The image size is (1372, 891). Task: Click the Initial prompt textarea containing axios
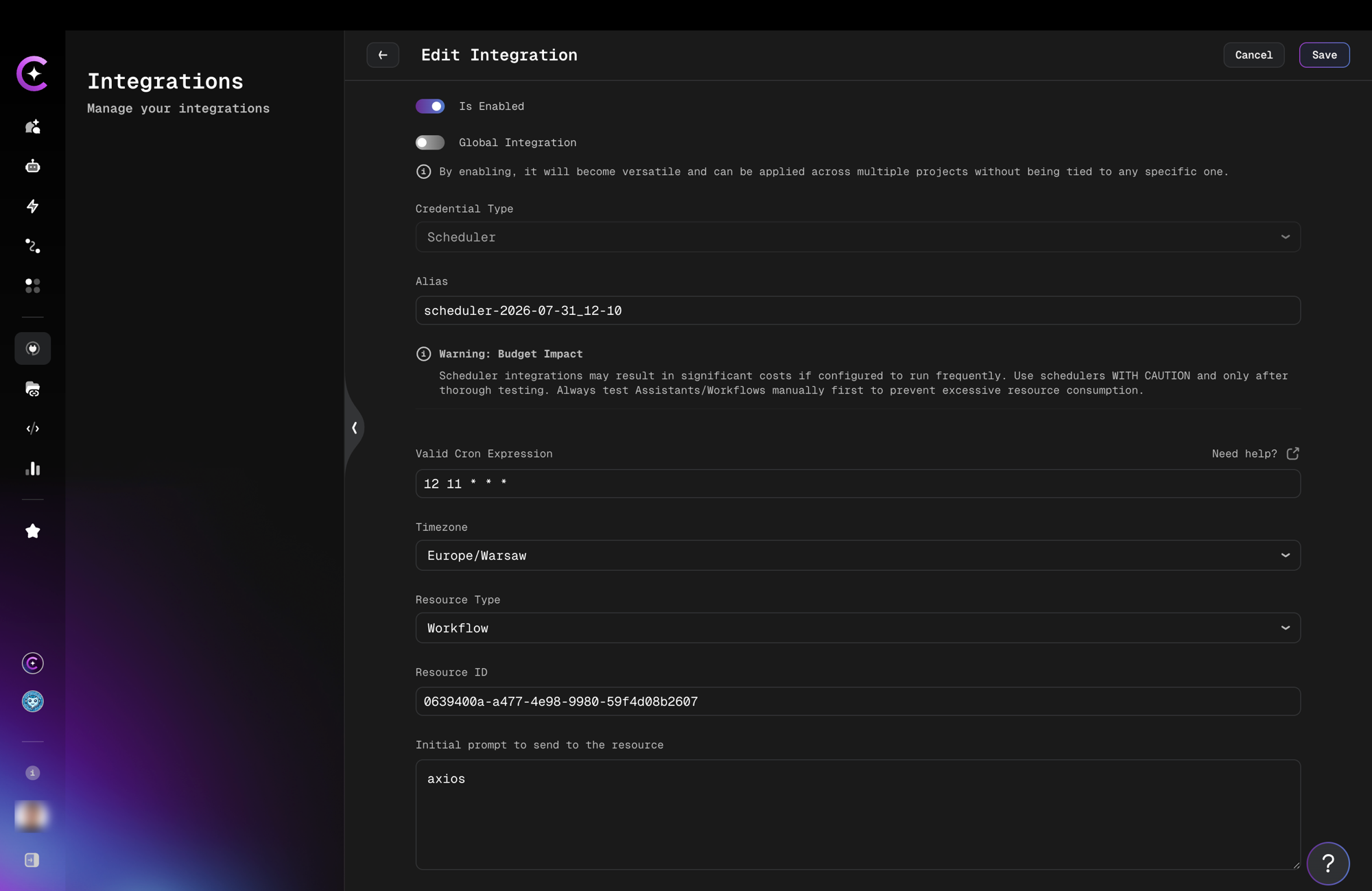click(x=858, y=814)
